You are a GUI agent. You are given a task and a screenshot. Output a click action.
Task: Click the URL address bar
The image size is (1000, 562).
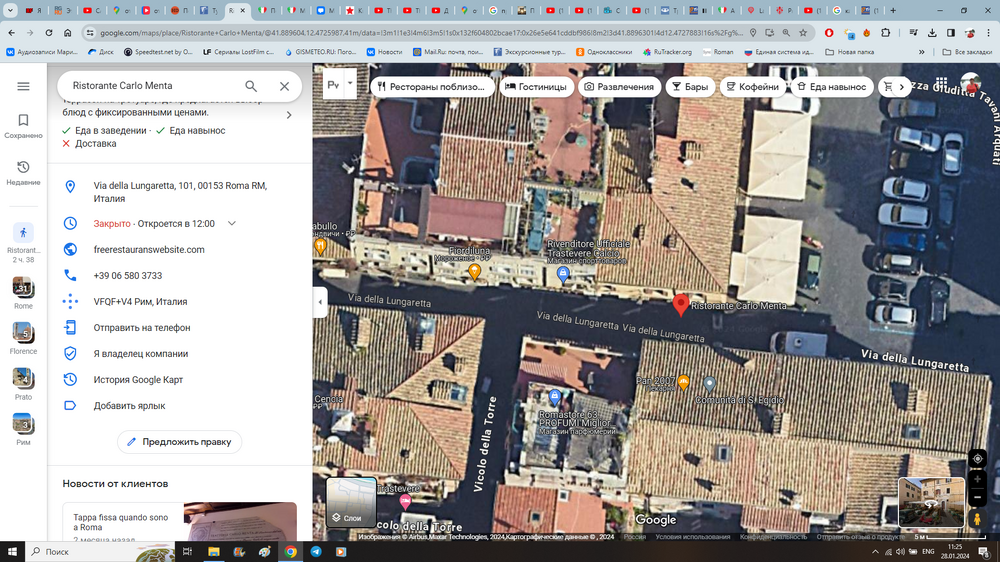pyautogui.click(x=421, y=33)
